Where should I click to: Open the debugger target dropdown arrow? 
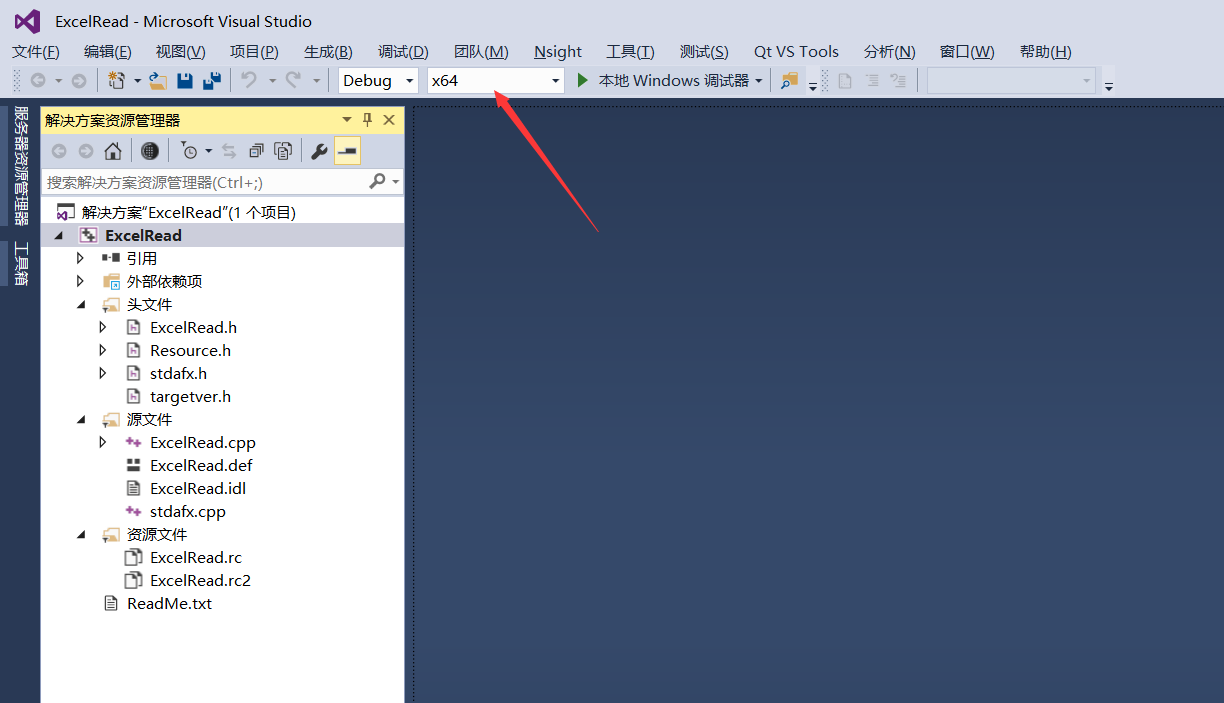[x=758, y=81]
